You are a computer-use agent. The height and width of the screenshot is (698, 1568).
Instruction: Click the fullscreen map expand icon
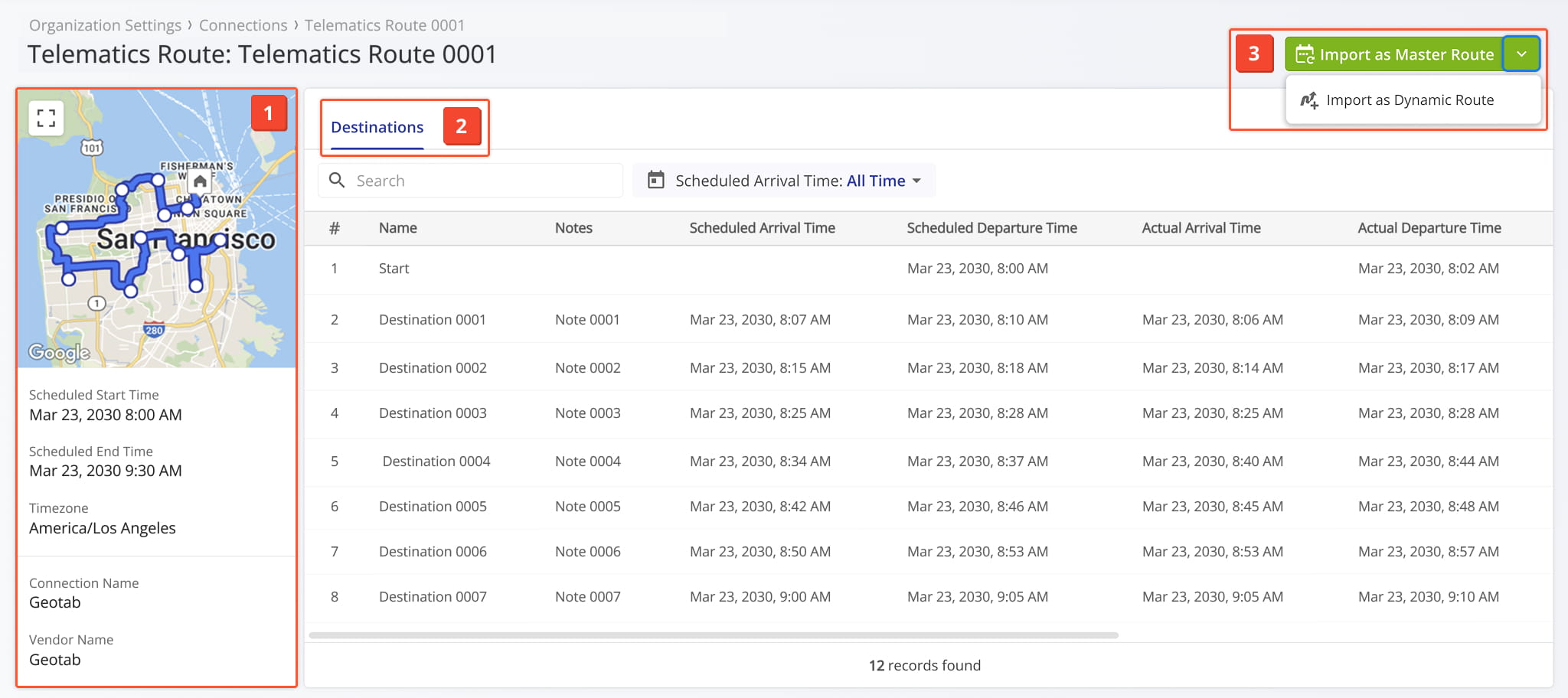pos(46,118)
